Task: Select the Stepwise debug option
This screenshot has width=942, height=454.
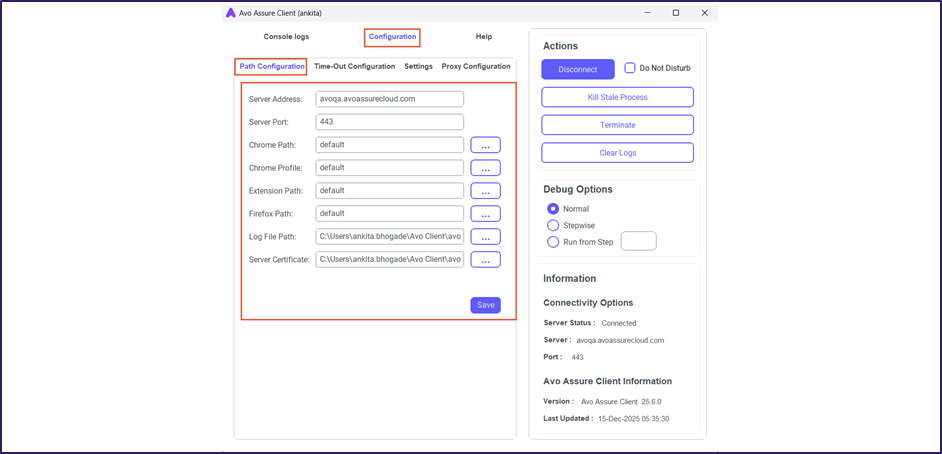Action: pos(553,226)
